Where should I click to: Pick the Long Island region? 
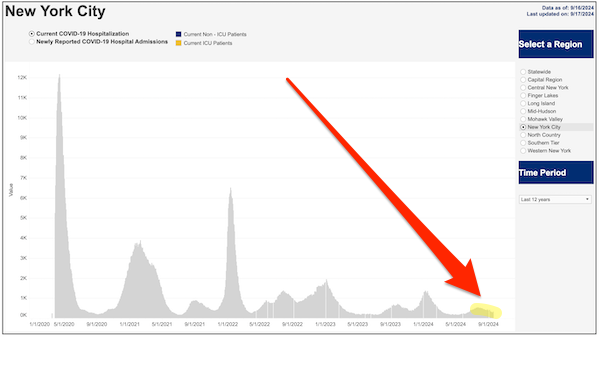pyautogui.click(x=523, y=103)
